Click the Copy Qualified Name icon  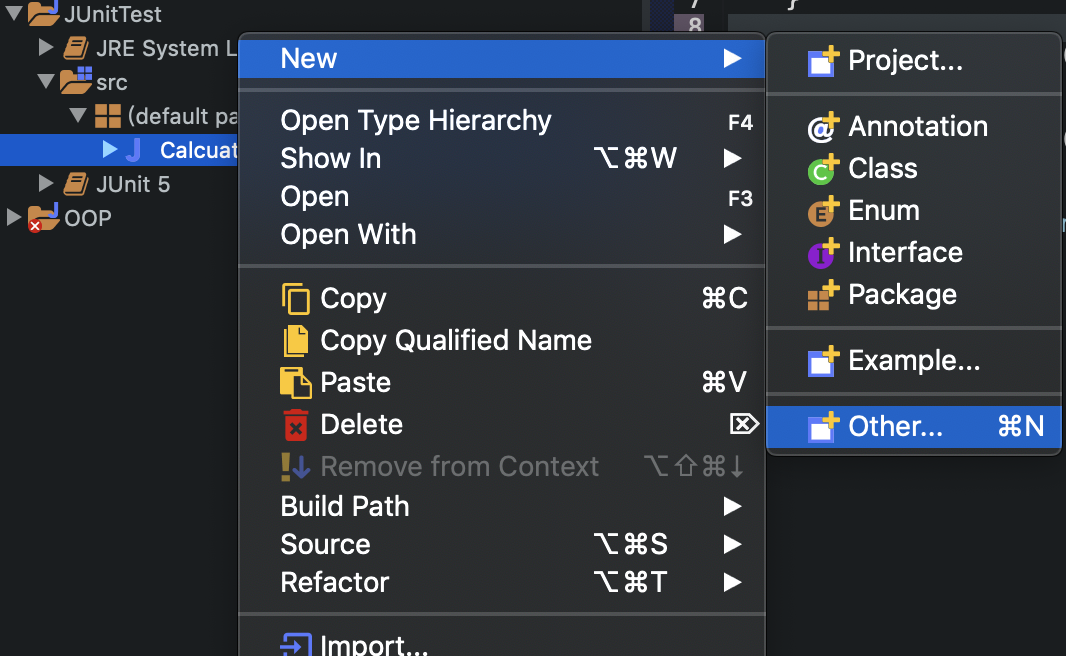pyautogui.click(x=296, y=341)
